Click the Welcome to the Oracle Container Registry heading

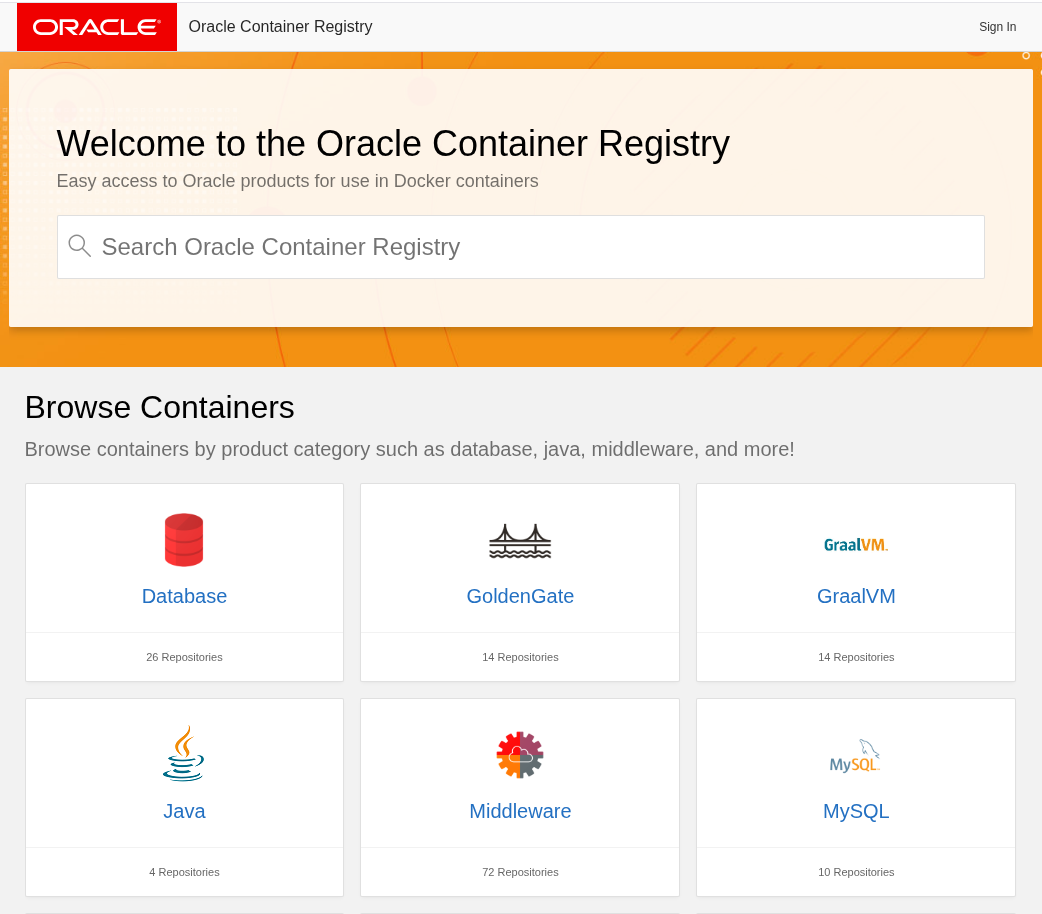tap(393, 144)
